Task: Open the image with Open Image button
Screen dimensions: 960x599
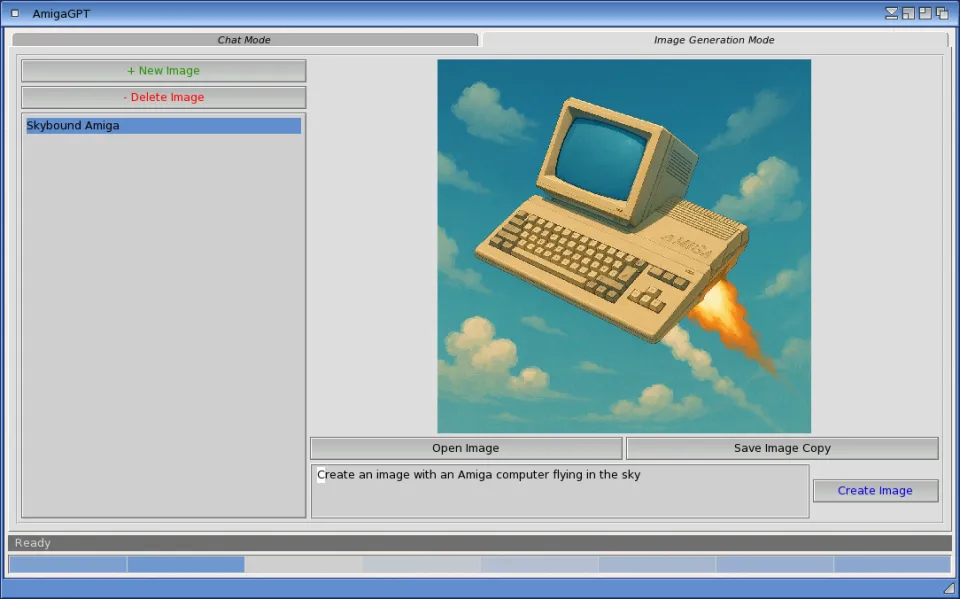Action: [466, 448]
